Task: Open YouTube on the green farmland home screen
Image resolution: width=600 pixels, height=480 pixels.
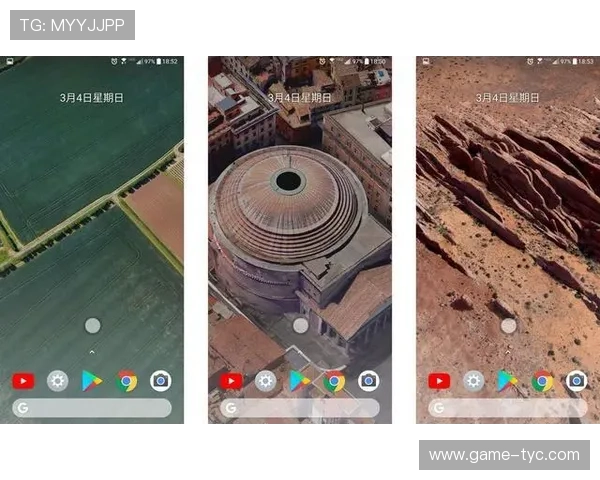Action: (23, 381)
